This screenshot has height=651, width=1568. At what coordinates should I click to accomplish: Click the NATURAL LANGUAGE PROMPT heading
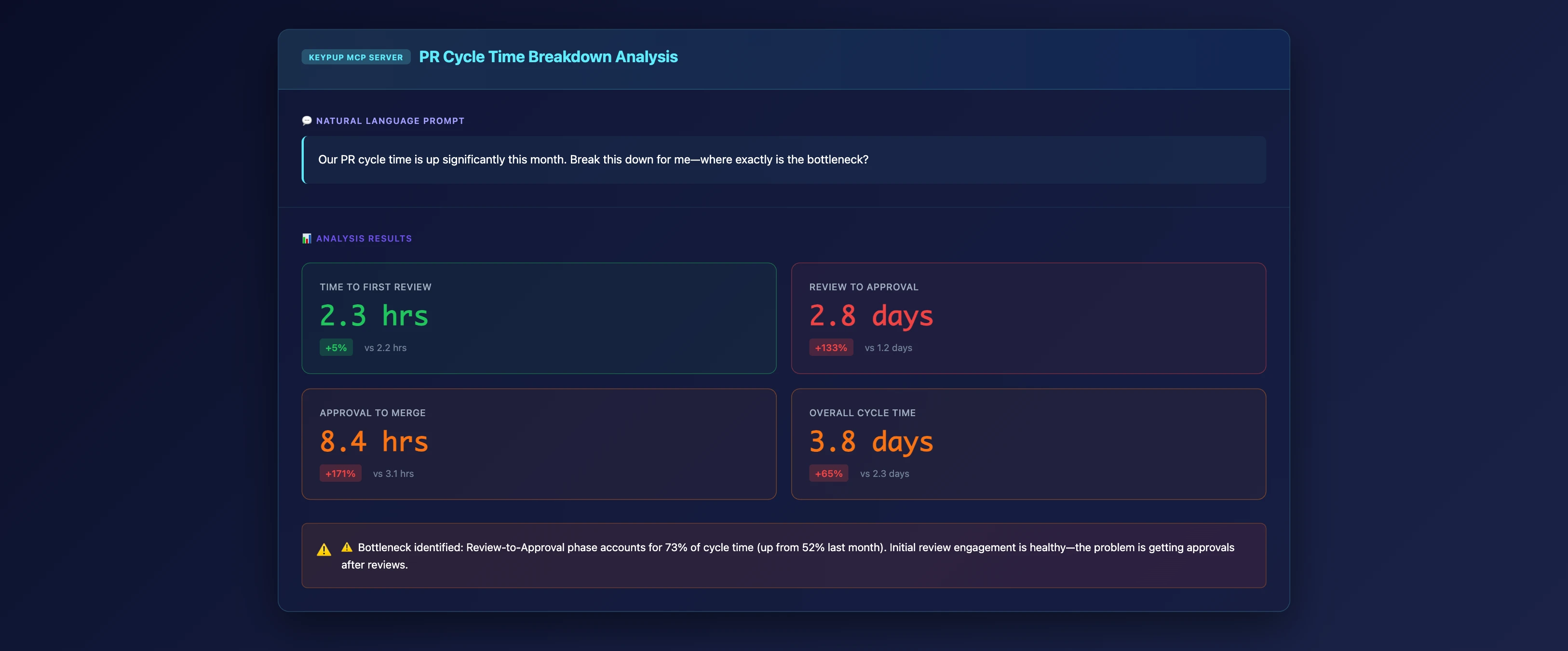tap(390, 121)
